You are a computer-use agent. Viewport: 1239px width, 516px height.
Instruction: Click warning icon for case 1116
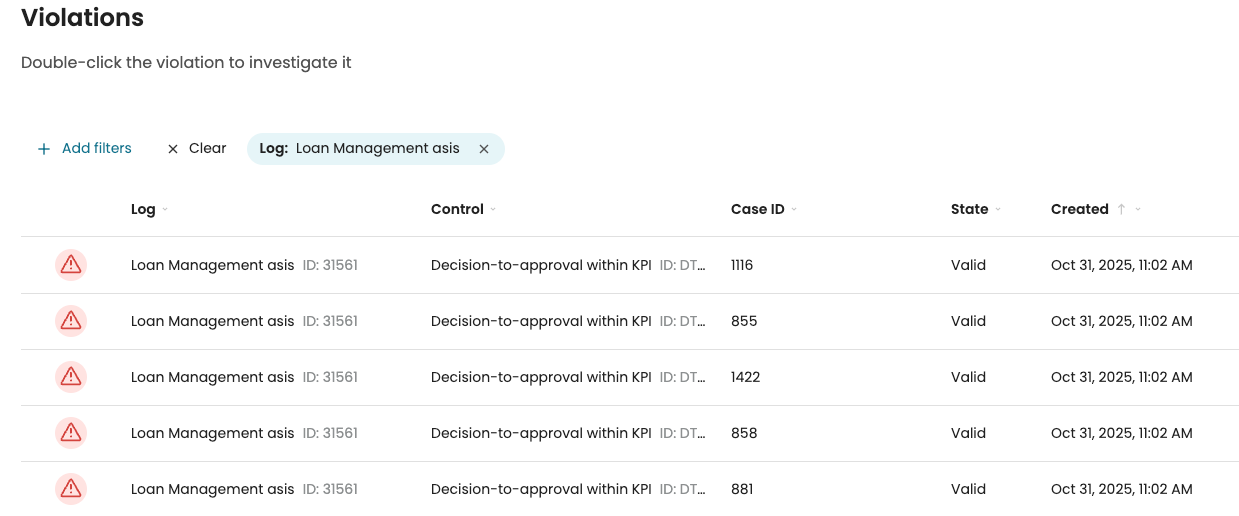[71, 265]
